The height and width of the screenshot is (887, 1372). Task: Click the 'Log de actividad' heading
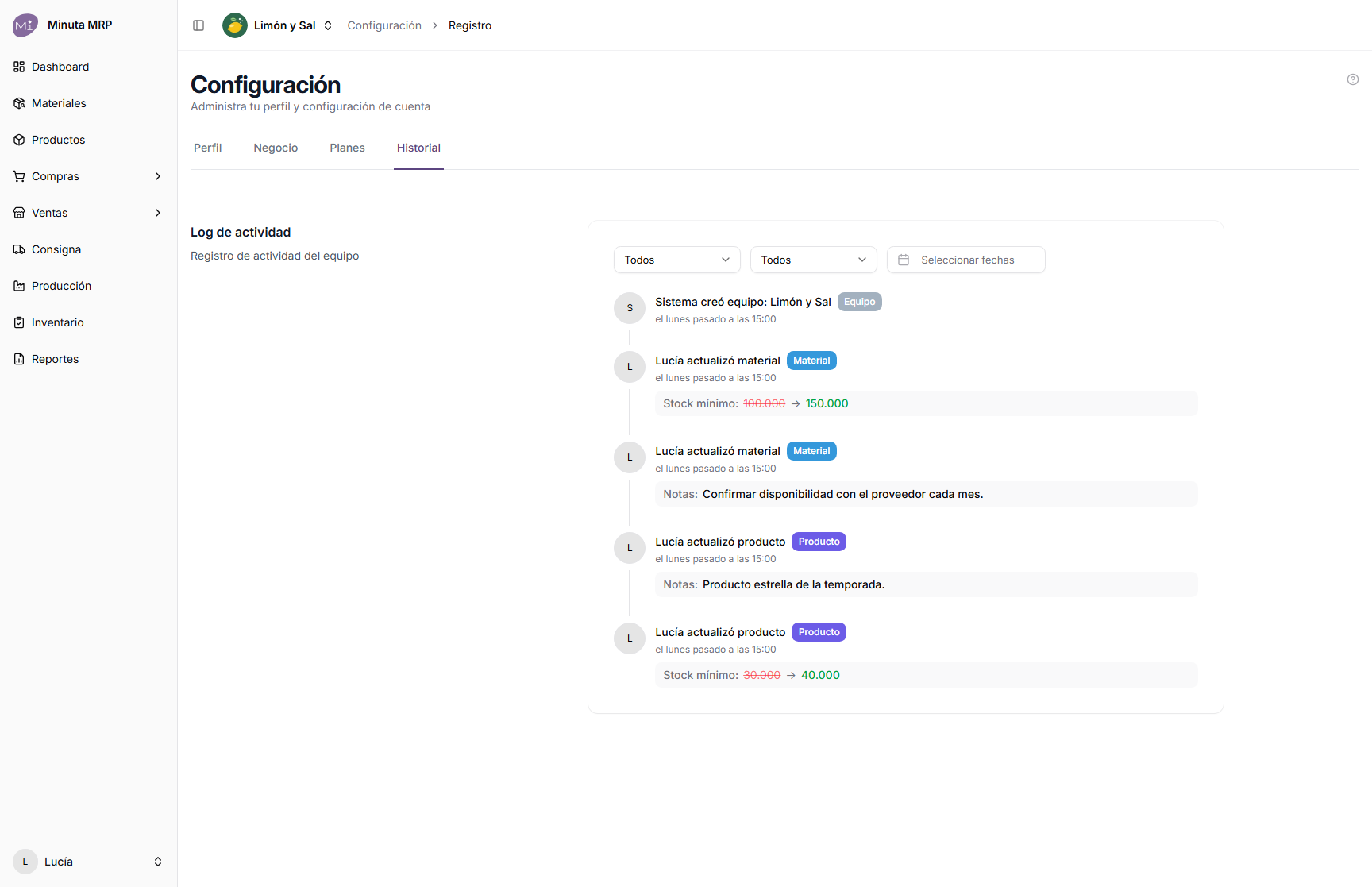(x=241, y=232)
